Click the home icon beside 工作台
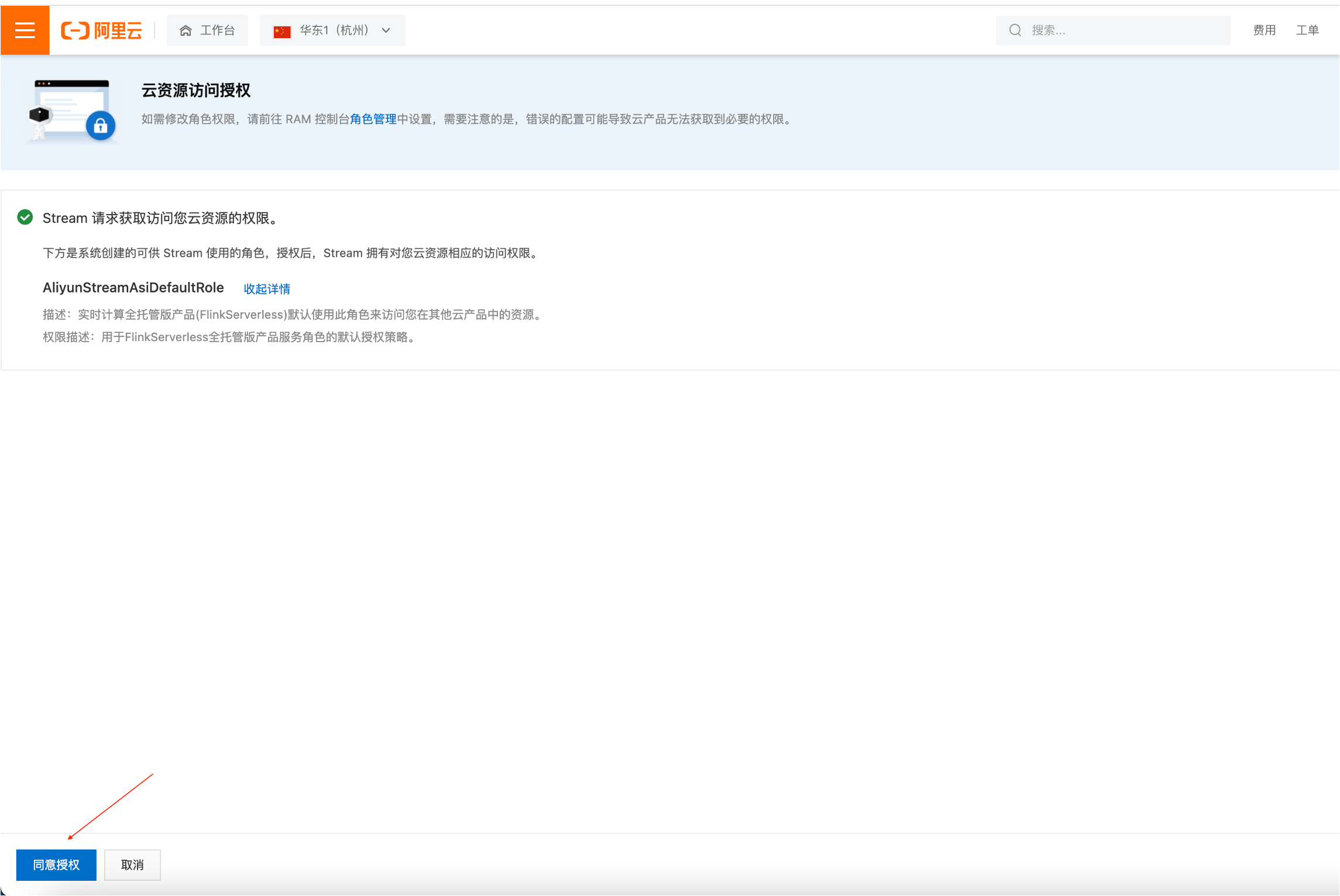1340x896 pixels. [185, 30]
